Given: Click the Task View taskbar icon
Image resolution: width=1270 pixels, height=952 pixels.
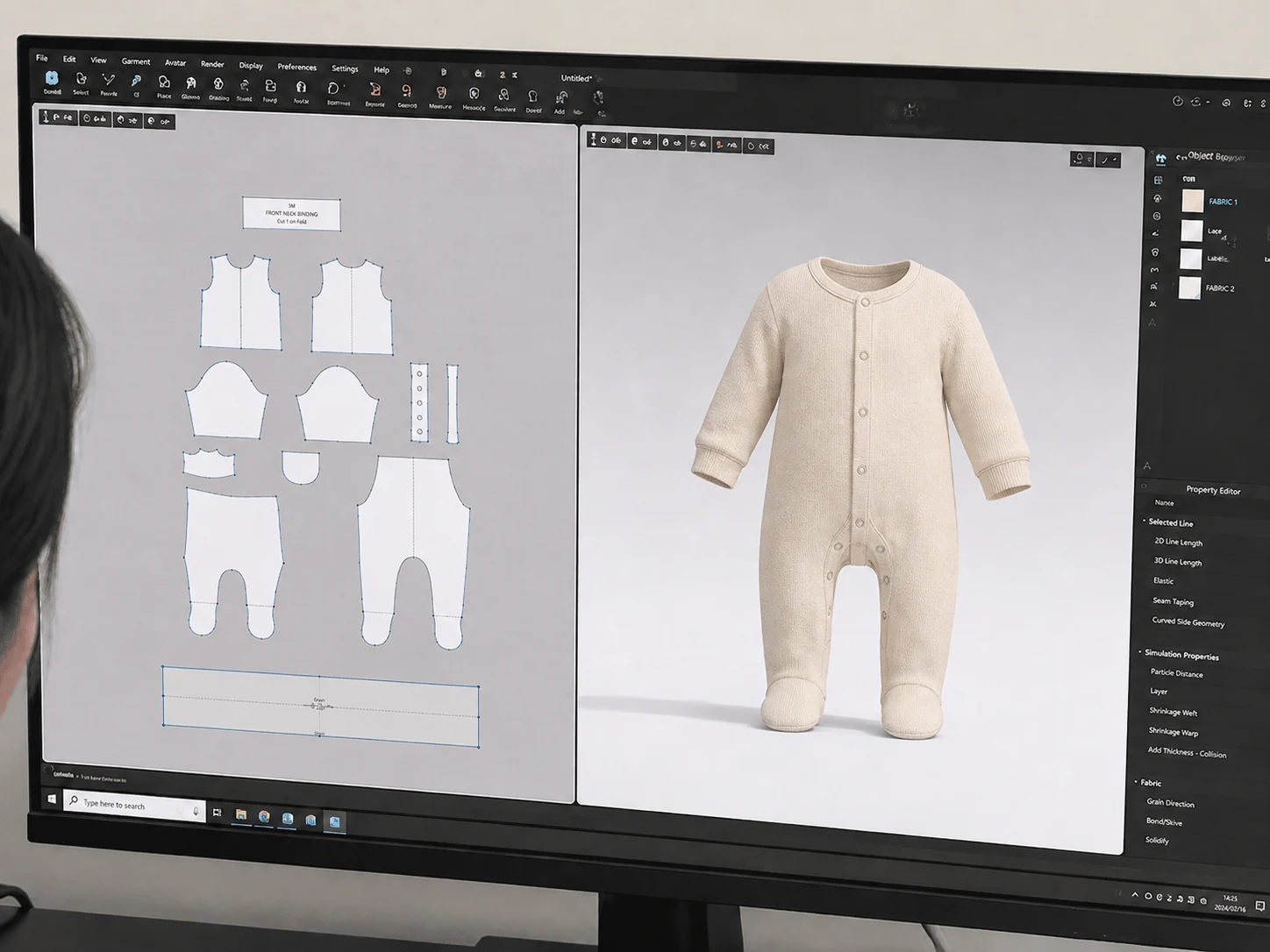Looking at the screenshot, I should point(217,813).
